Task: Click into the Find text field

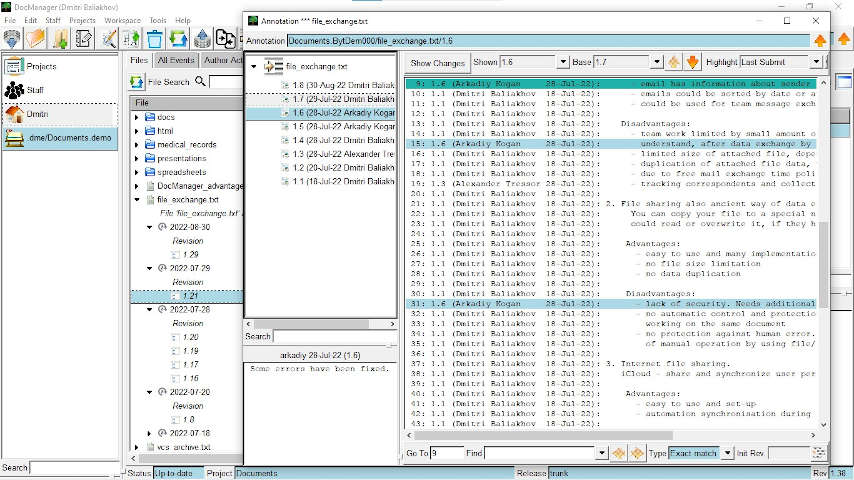Action: point(540,453)
